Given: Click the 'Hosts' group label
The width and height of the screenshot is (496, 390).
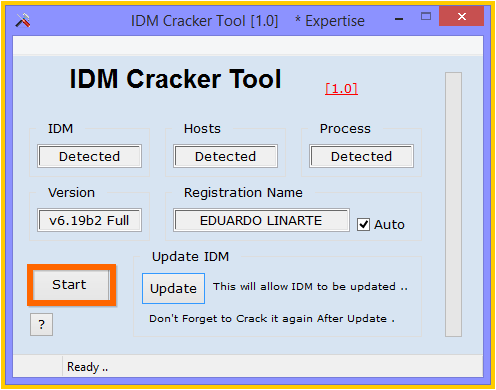Looking at the screenshot, I should pos(202,129).
